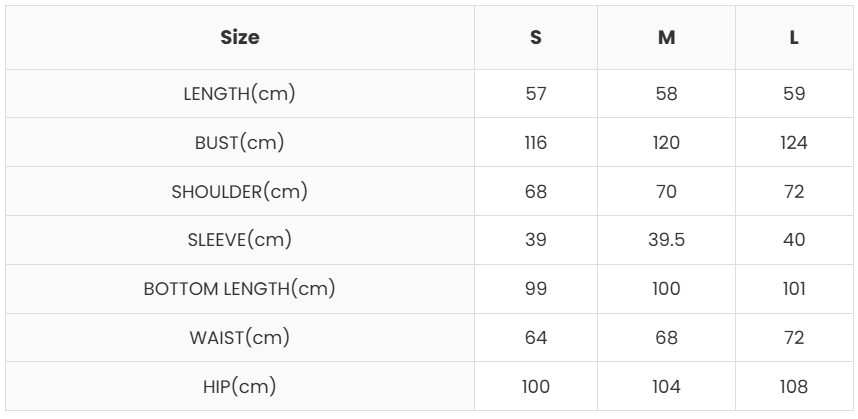Image resolution: width=858 pixels, height=419 pixels.
Task: Select the HIP(cm) row label
Action: tap(239, 386)
